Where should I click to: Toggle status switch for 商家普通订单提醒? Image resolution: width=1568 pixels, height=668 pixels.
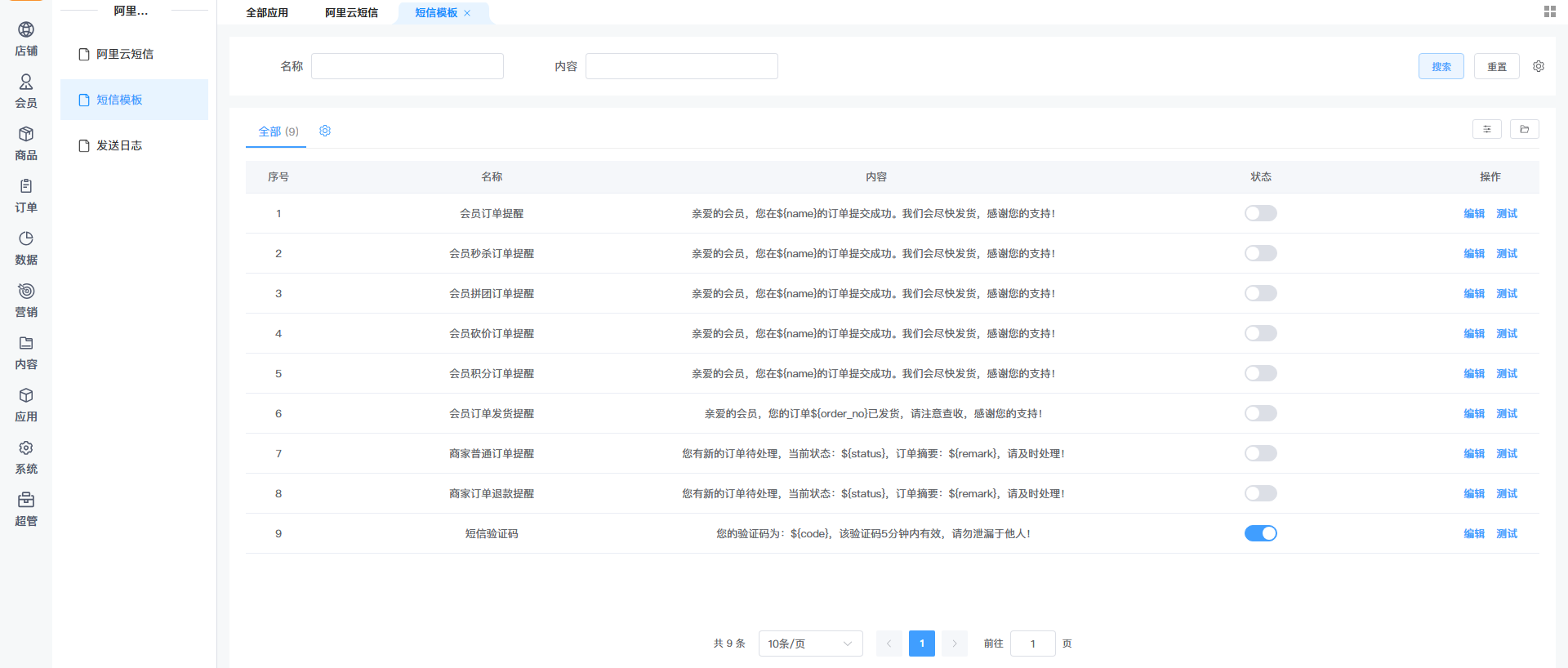(x=1261, y=453)
